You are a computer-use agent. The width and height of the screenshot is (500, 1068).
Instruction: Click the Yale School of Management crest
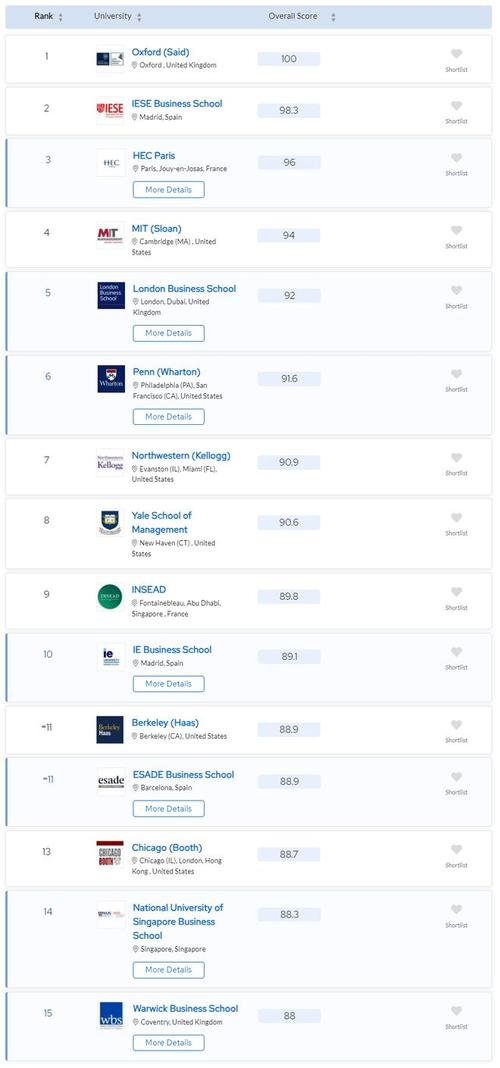[x=110, y=523]
